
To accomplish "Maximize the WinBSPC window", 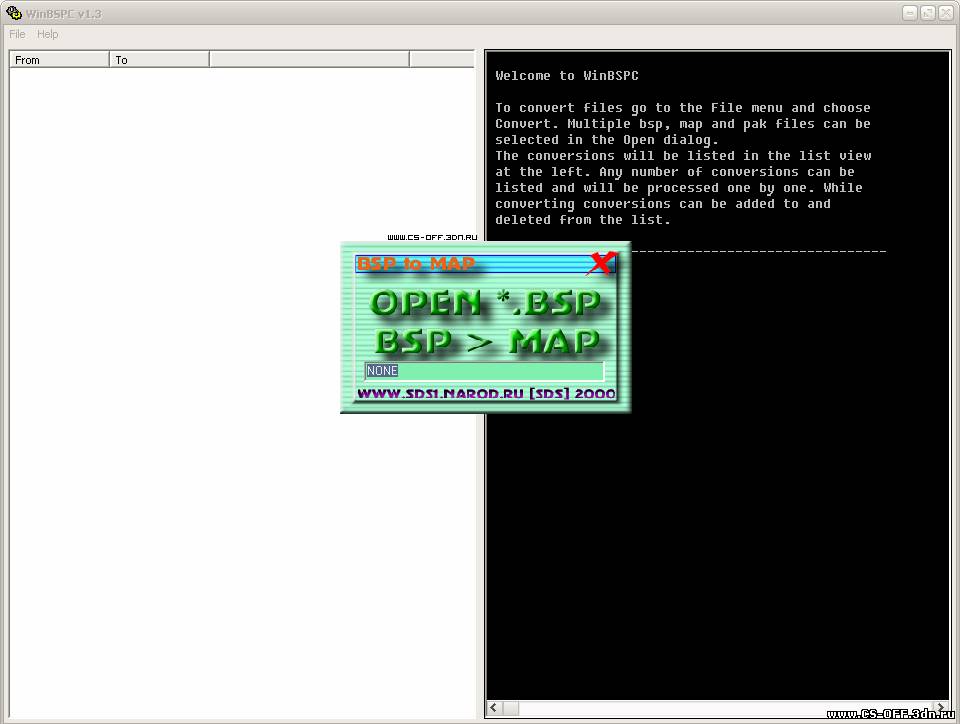I will tap(928, 13).
